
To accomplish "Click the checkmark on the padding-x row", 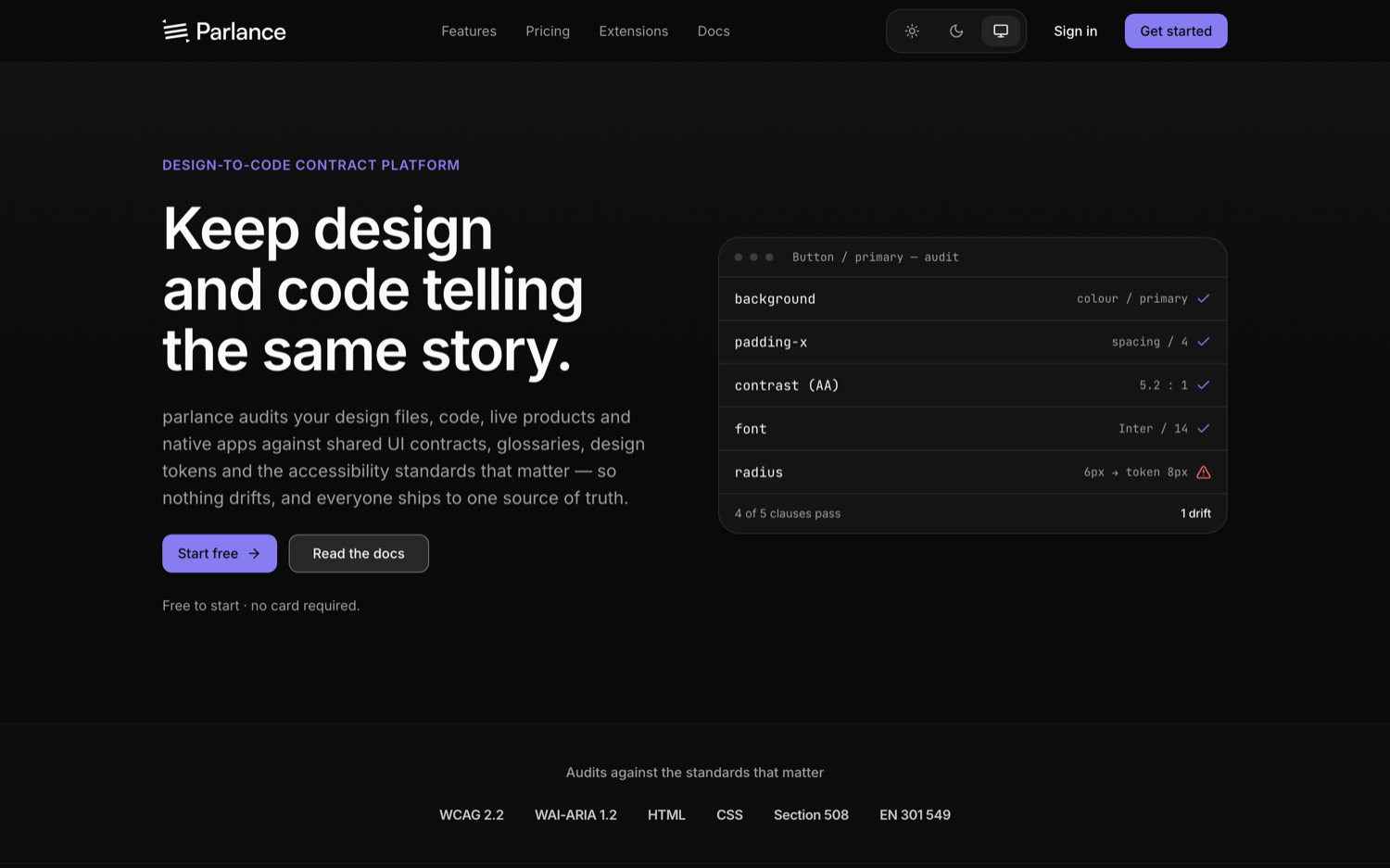I will pyautogui.click(x=1203, y=342).
